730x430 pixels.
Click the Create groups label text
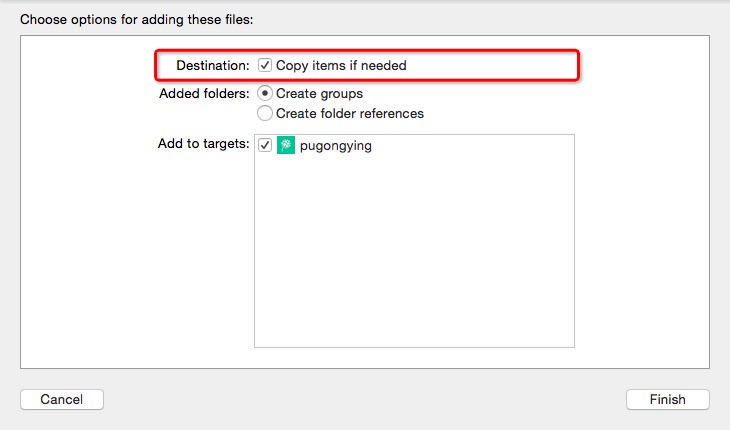tap(319, 93)
